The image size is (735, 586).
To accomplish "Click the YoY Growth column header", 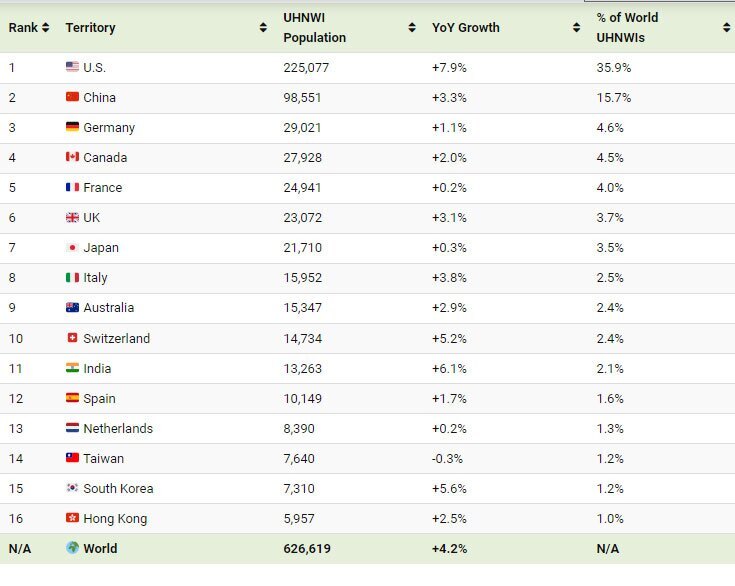I will [465, 28].
